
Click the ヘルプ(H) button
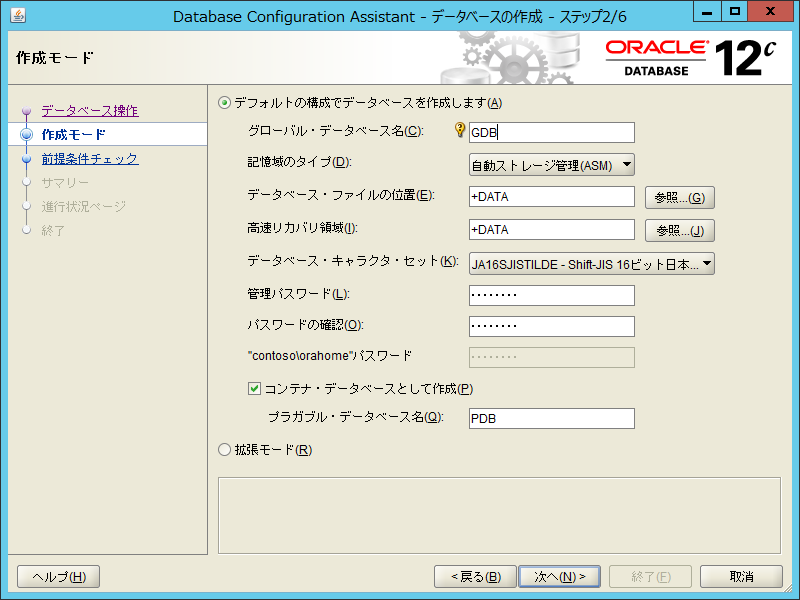click(x=59, y=577)
